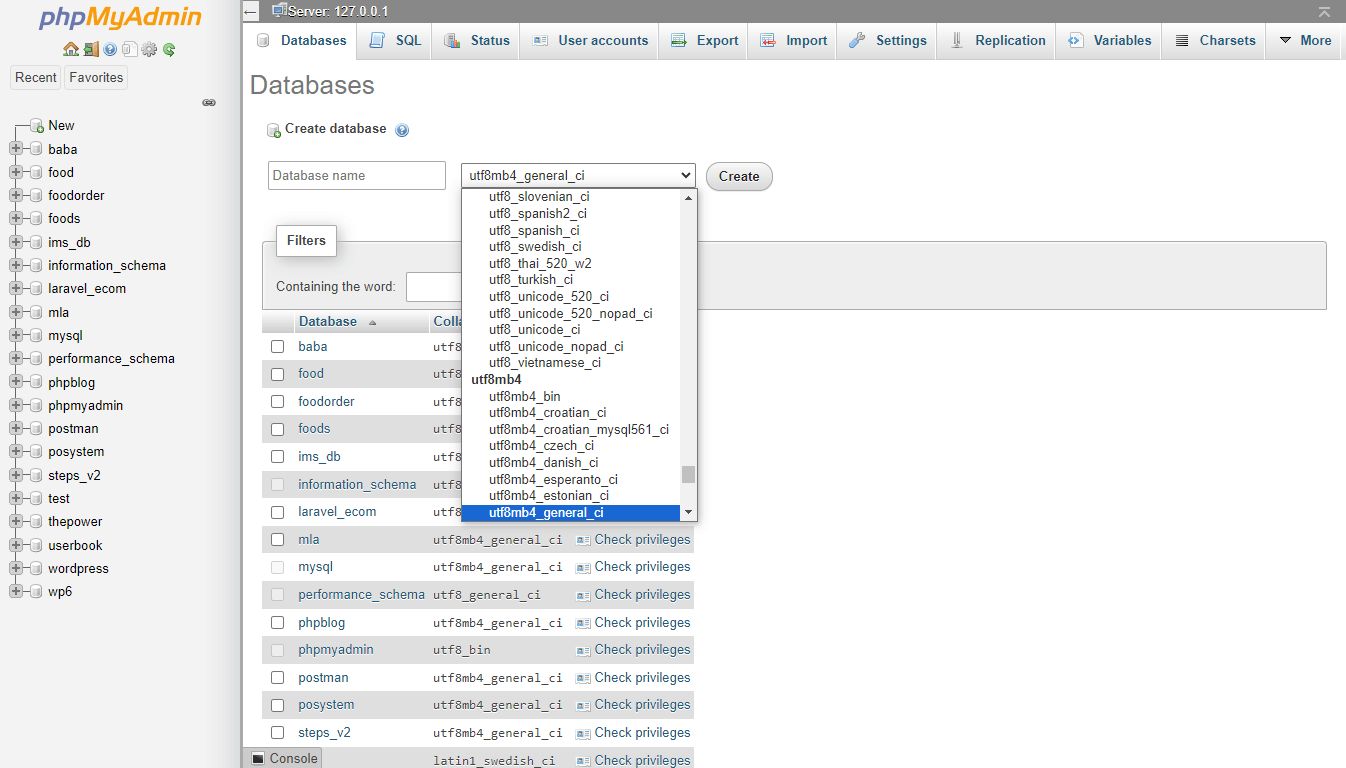Click the collation list scrollbar thumb
The width and height of the screenshot is (1346, 768).
(688, 474)
